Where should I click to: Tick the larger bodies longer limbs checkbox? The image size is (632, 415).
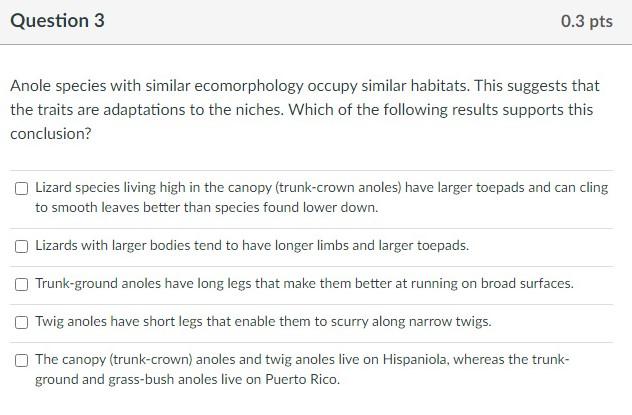point(21,246)
